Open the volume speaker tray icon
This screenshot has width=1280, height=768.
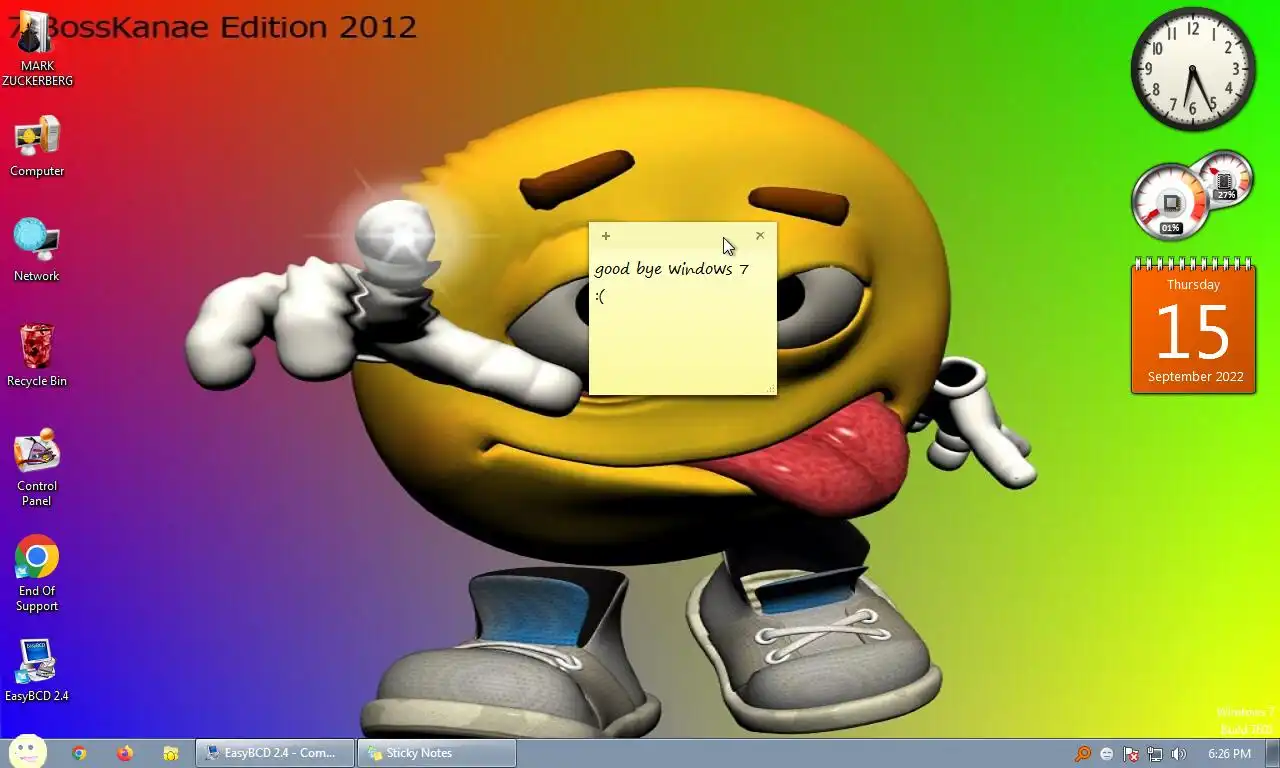[1179, 754]
